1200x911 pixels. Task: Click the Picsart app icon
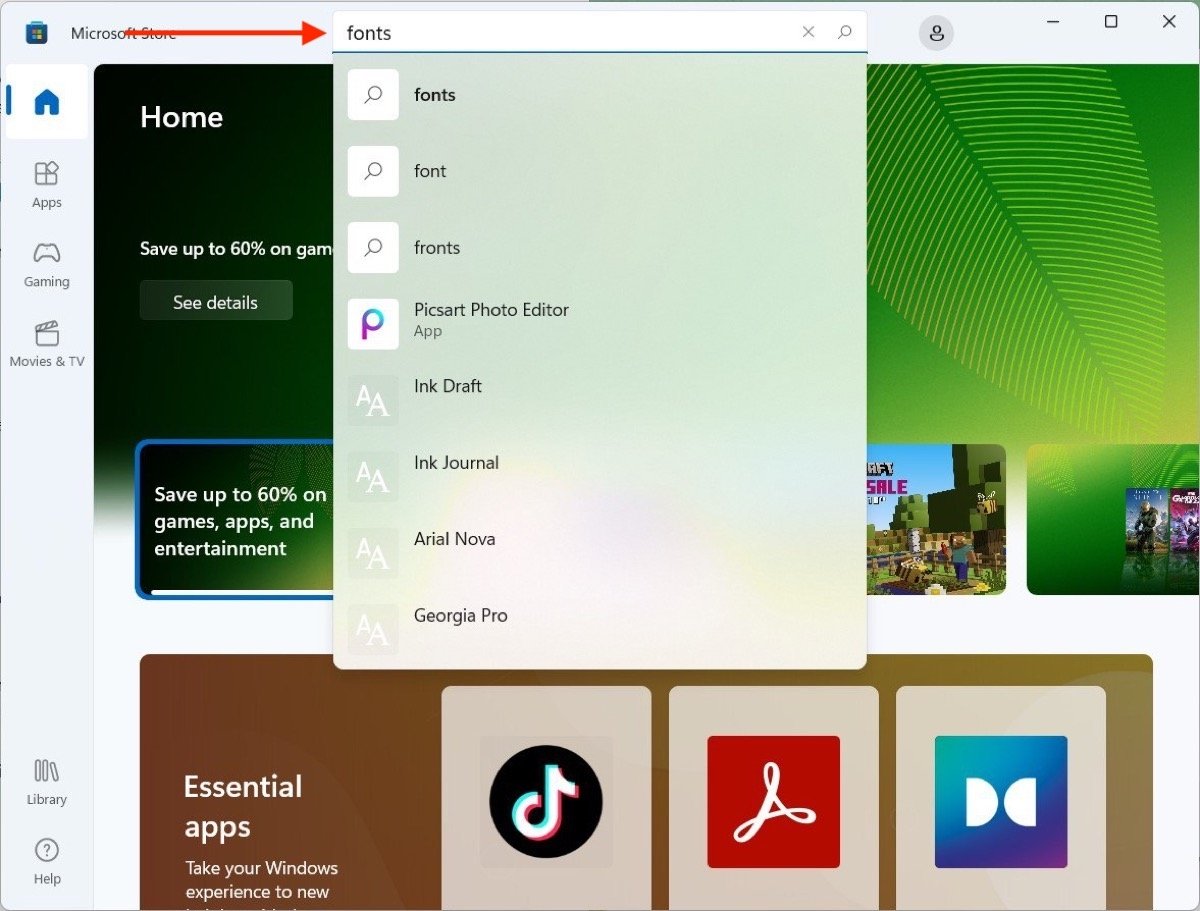pyautogui.click(x=373, y=324)
